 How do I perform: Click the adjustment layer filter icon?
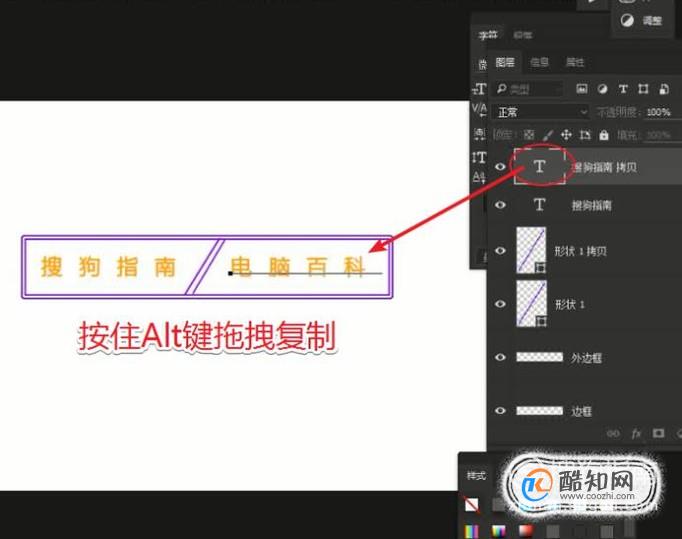(x=602, y=89)
